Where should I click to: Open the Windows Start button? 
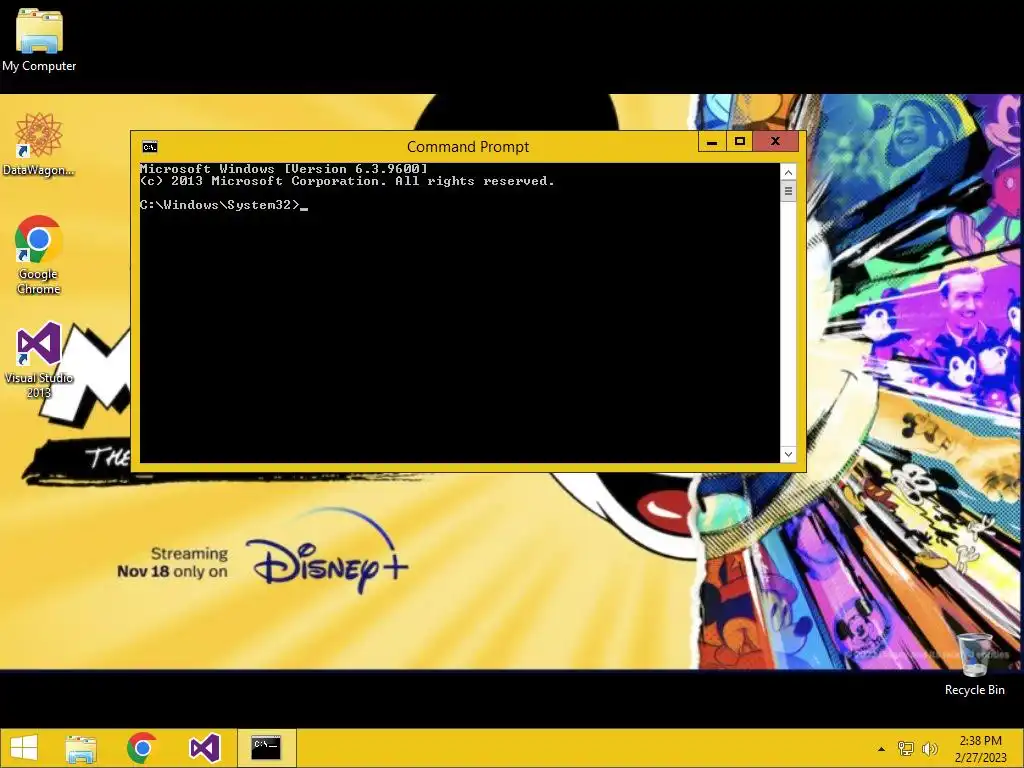pos(24,748)
